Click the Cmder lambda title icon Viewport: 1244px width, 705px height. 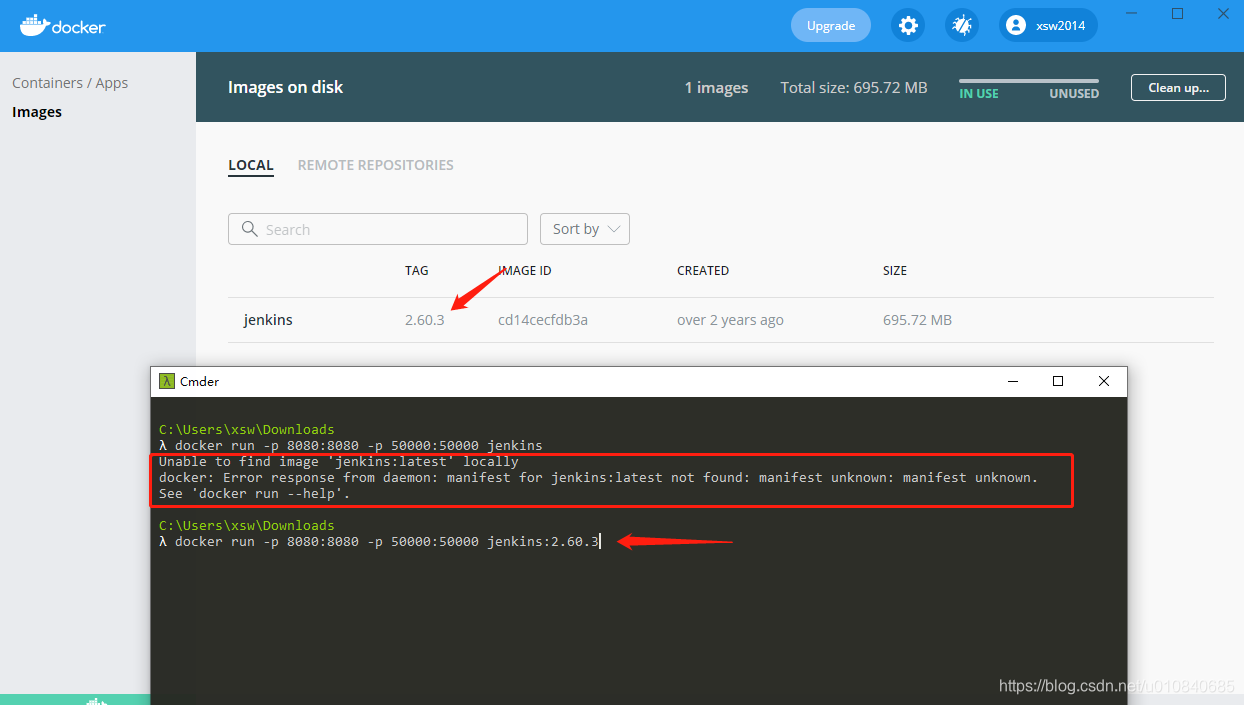click(167, 381)
